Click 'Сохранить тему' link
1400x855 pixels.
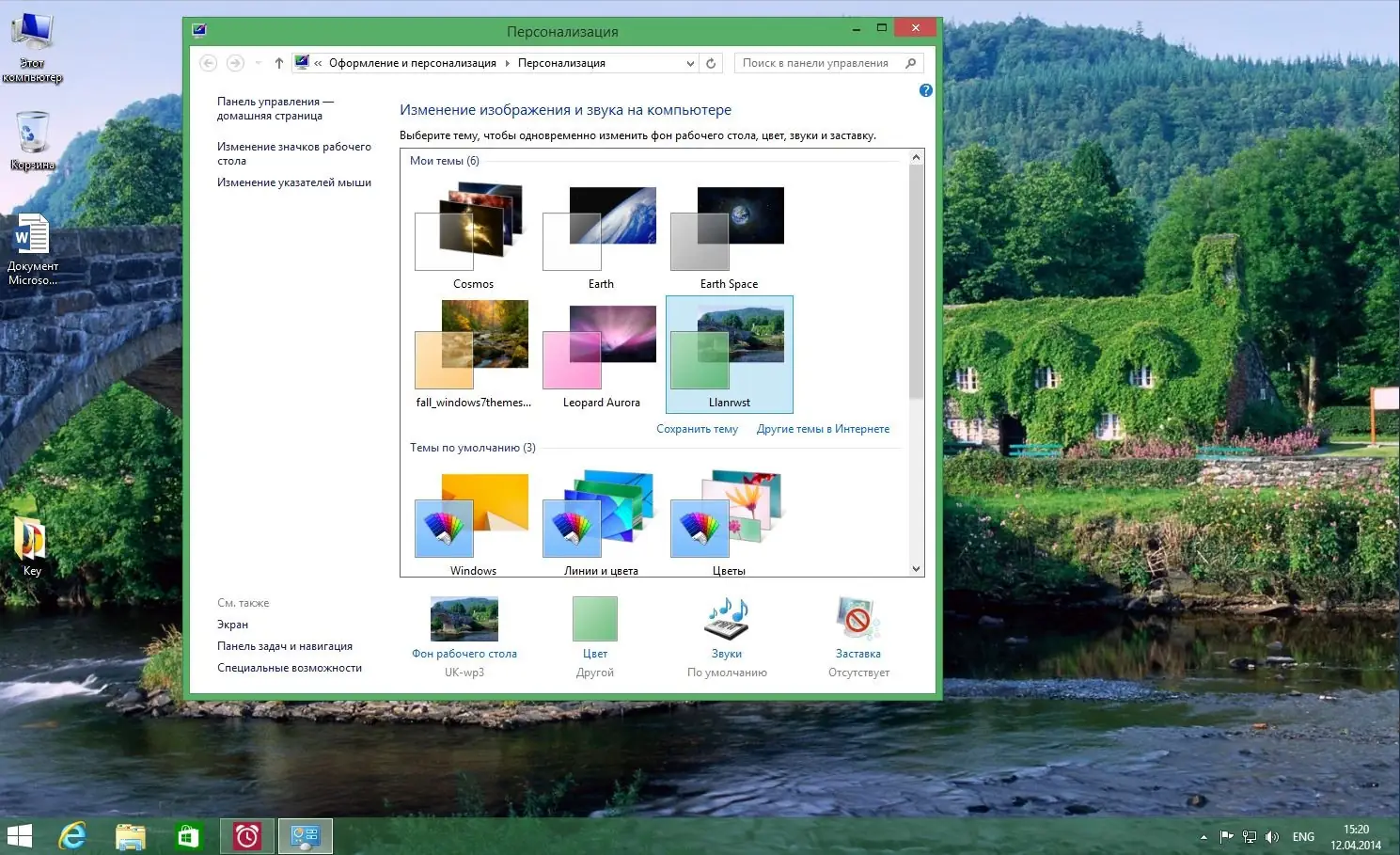coord(697,429)
